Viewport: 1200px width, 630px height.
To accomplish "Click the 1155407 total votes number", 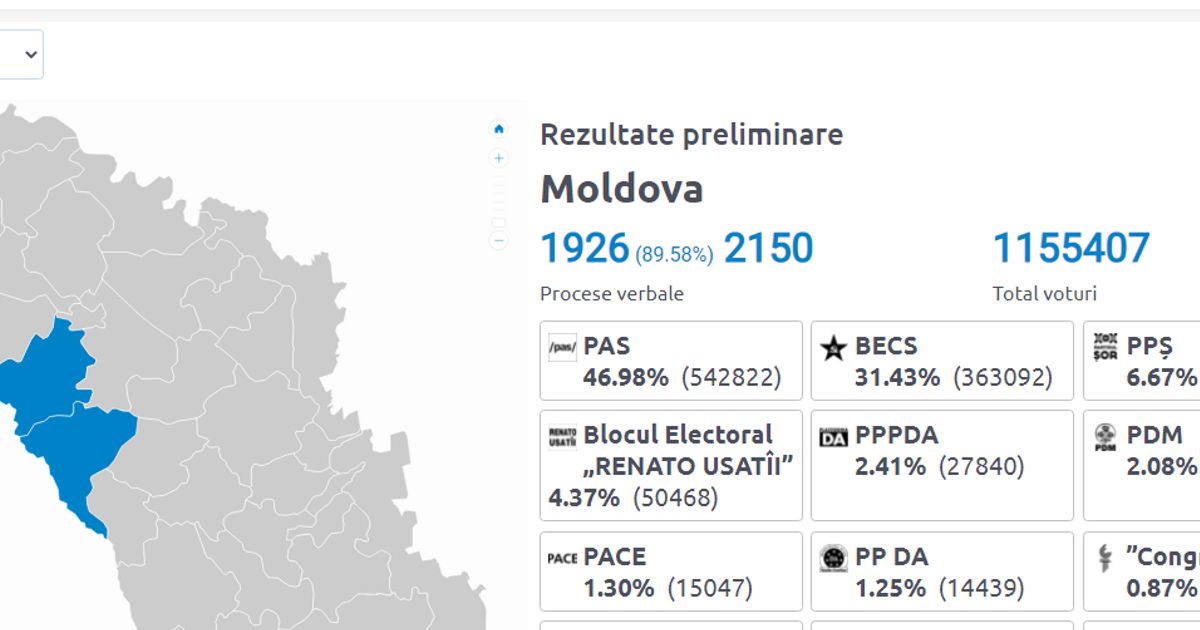I will (x=1071, y=248).
